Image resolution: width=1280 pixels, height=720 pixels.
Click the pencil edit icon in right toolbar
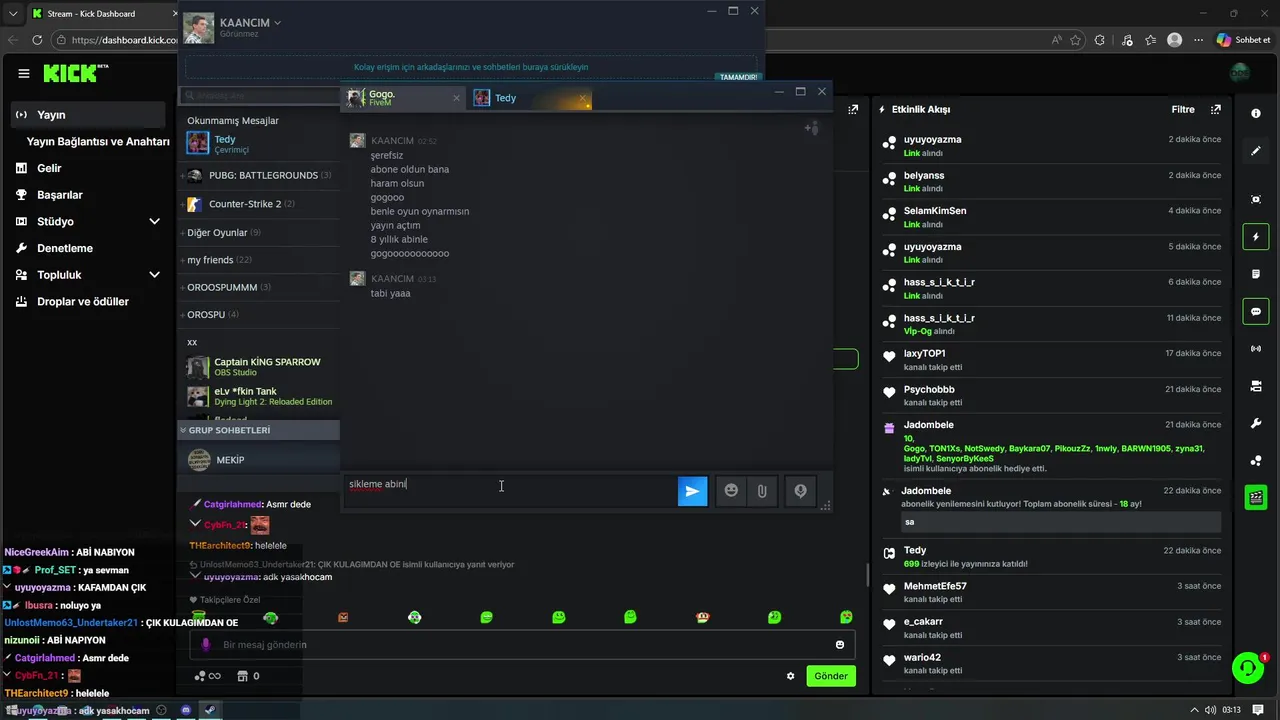[1256, 151]
